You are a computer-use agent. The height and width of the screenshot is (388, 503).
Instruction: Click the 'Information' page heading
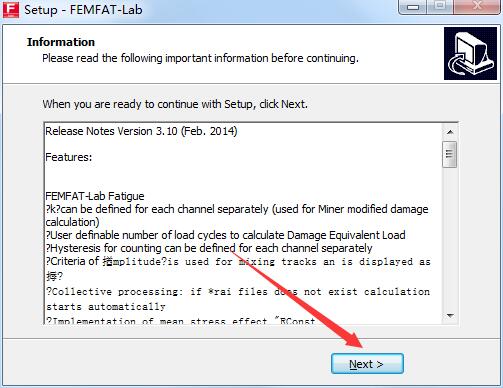[61, 42]
